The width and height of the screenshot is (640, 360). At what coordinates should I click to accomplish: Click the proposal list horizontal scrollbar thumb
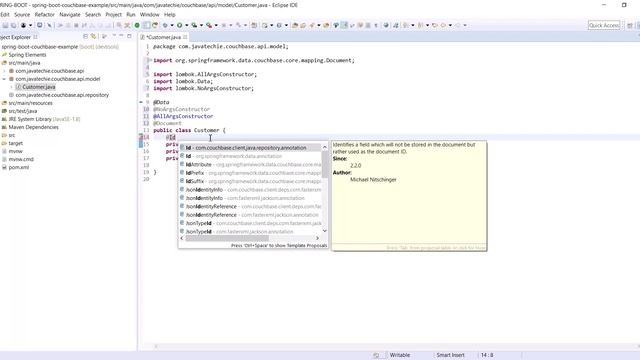click(x=227, y=238)
